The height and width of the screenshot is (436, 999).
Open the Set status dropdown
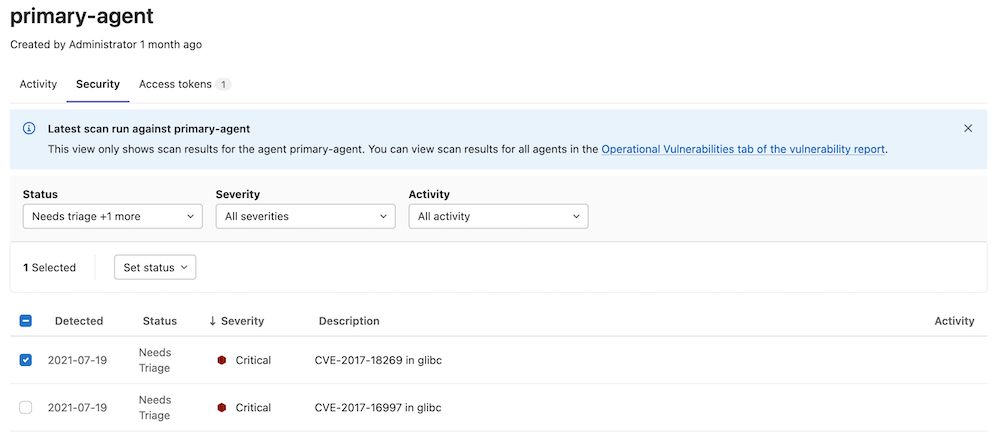[x=155, y=267]
